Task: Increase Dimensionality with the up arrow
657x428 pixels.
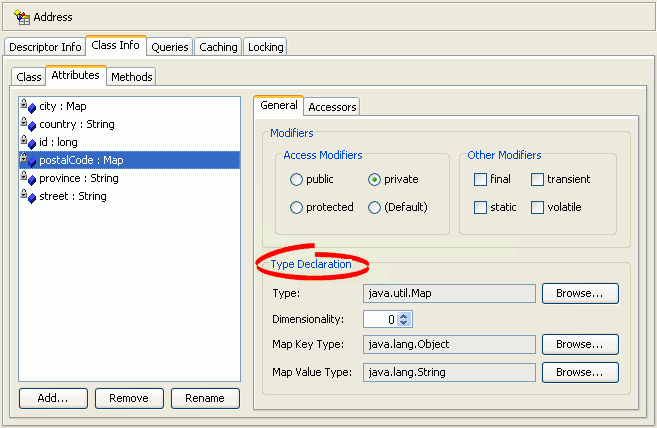Action: coord(404,316)
